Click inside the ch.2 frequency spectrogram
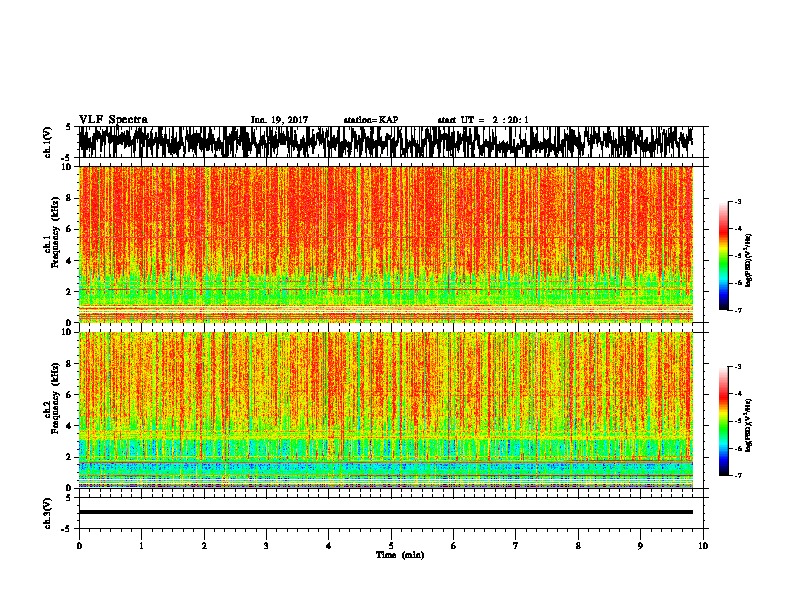 pos(385,410)
